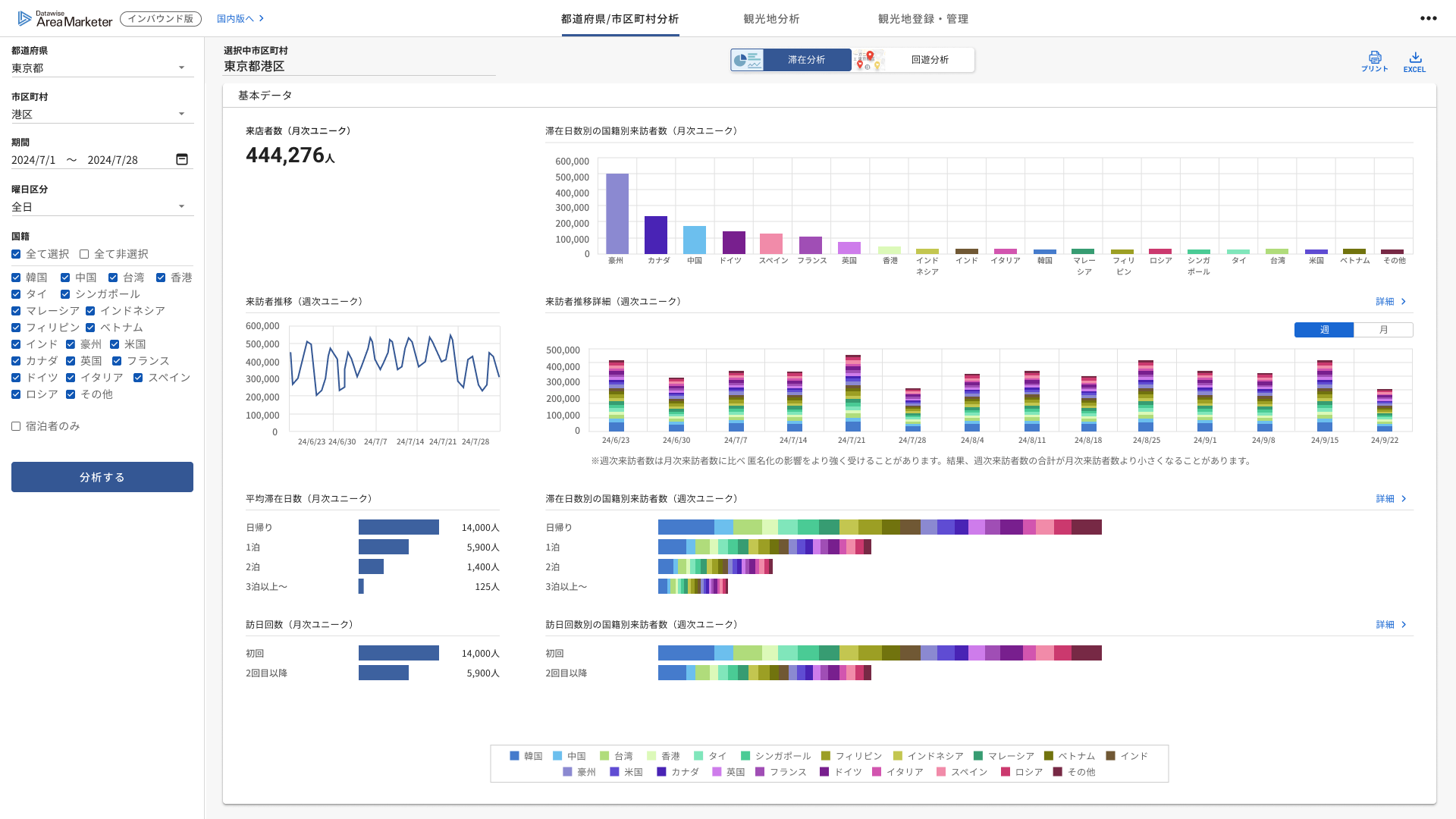1456x819 pixels.
Task: Click the ロシア legend color square
Action: click(1005, 772)
